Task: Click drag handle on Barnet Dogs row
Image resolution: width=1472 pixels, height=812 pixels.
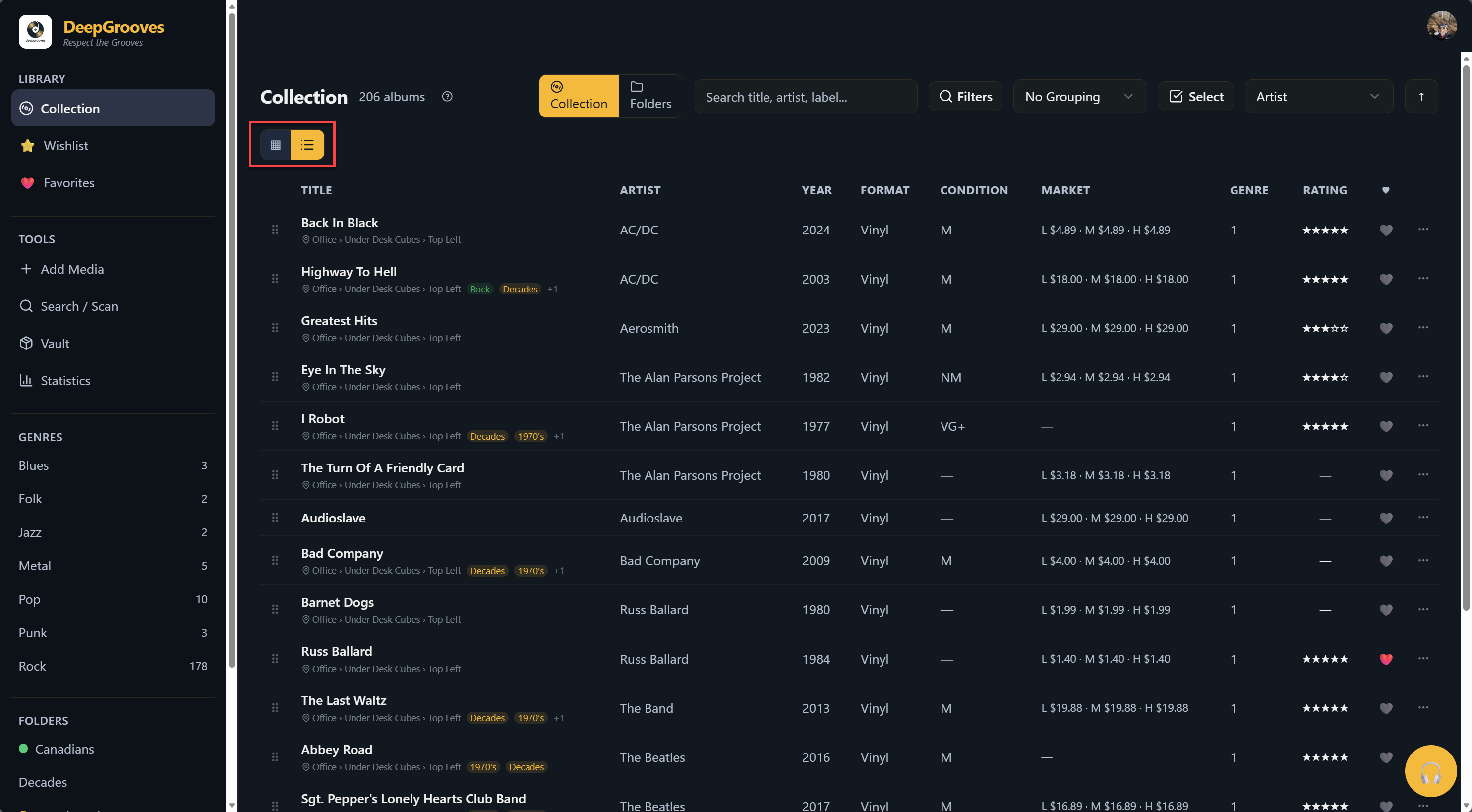Action: [x=275, y=609]
